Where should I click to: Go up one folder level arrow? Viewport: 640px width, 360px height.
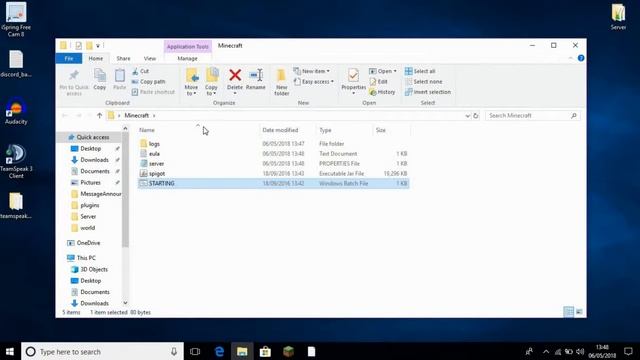99,116
